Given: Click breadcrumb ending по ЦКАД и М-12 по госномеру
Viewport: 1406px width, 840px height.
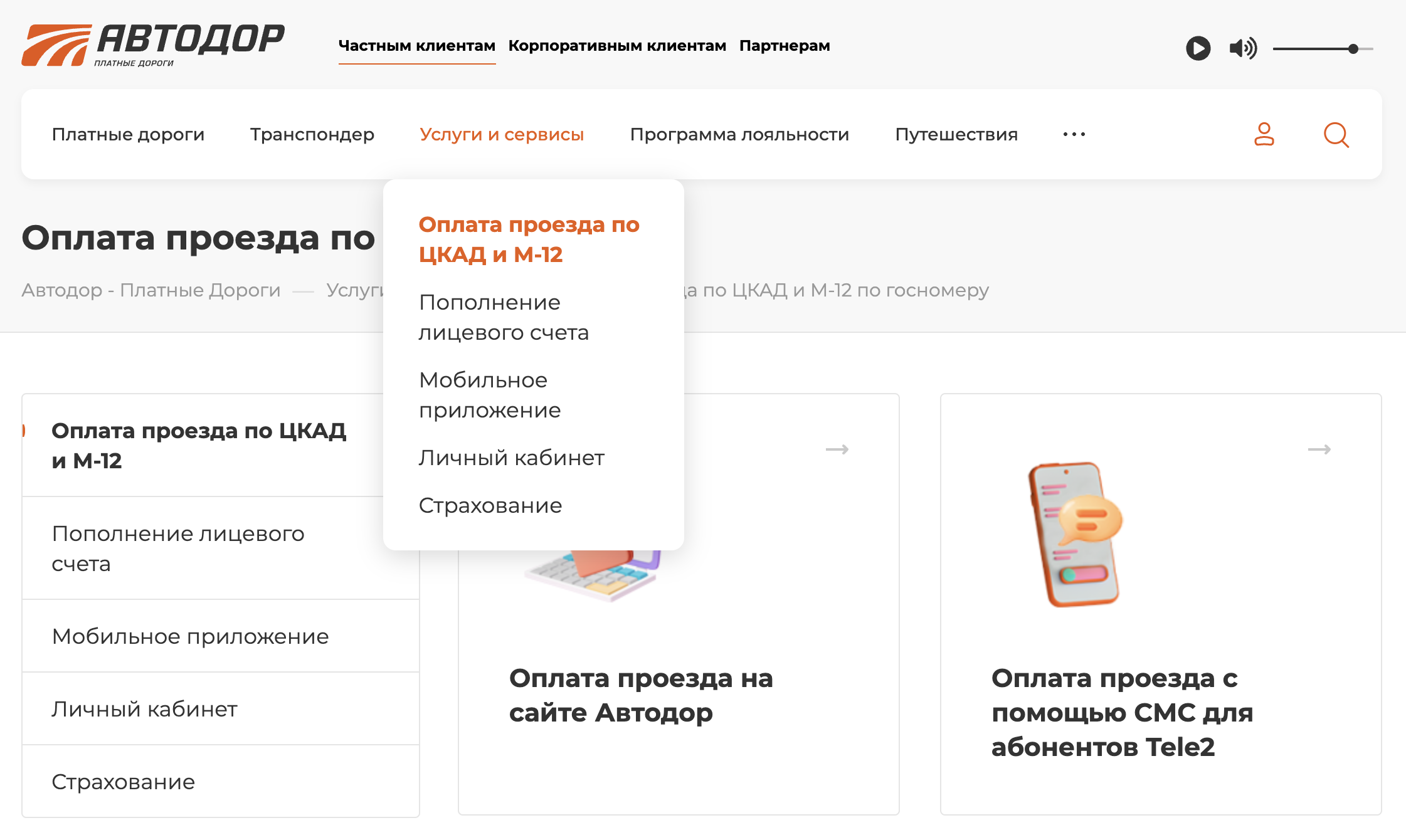Looking at the screenshot, I should (x=837, y=290).
